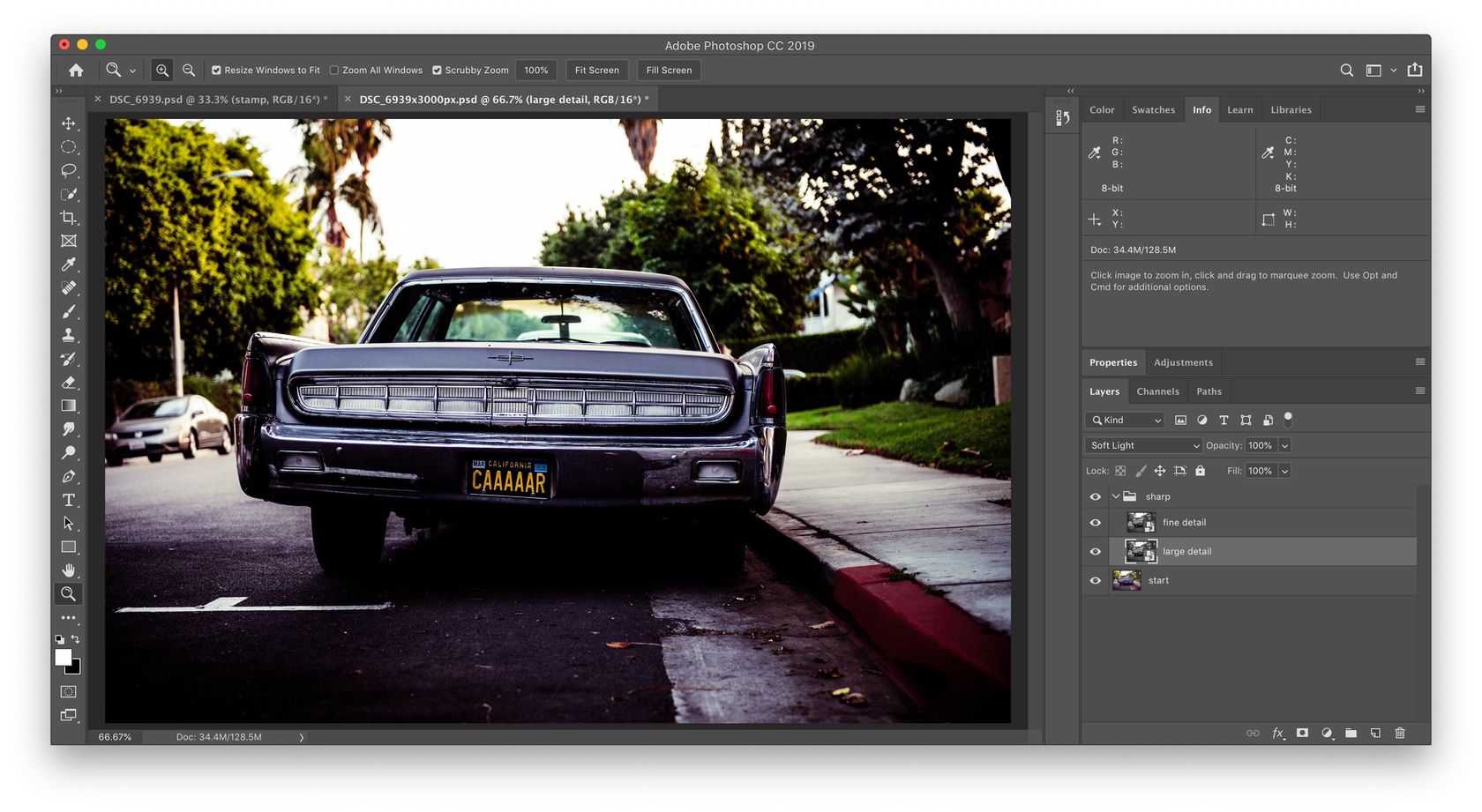Add a layer mask
The width and height of the screenshot is (1482, 812).
[1302, 734]
